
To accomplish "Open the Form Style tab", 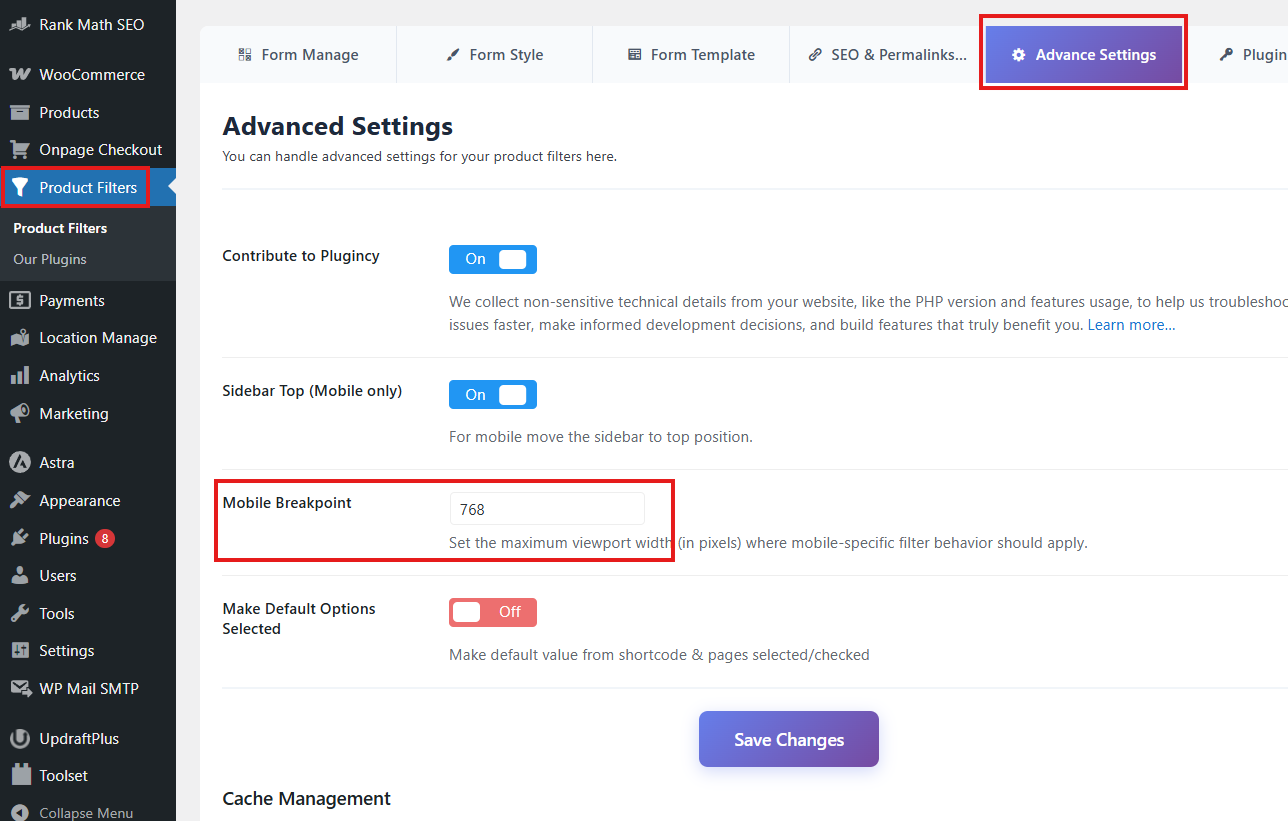I will [x=495, y=55].
